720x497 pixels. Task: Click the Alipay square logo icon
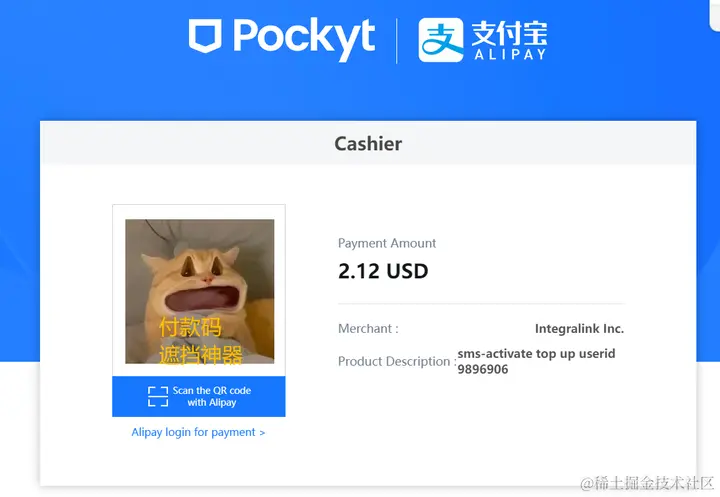[441, 40]
